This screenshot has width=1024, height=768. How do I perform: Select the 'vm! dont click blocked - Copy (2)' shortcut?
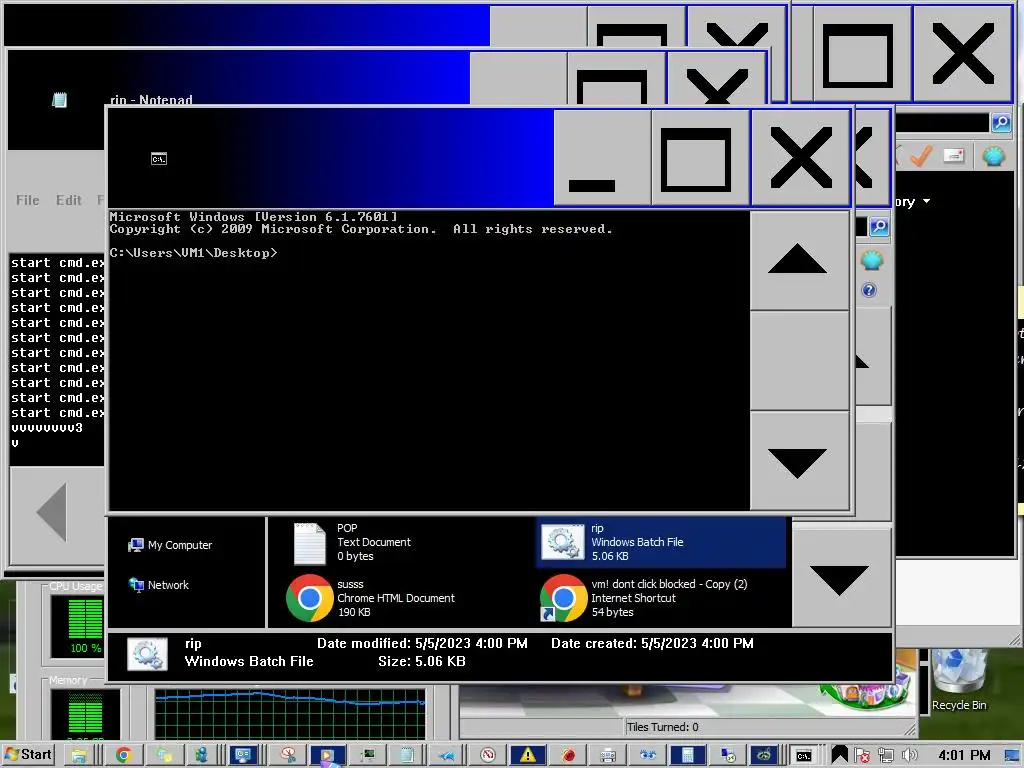pos(645,598)
